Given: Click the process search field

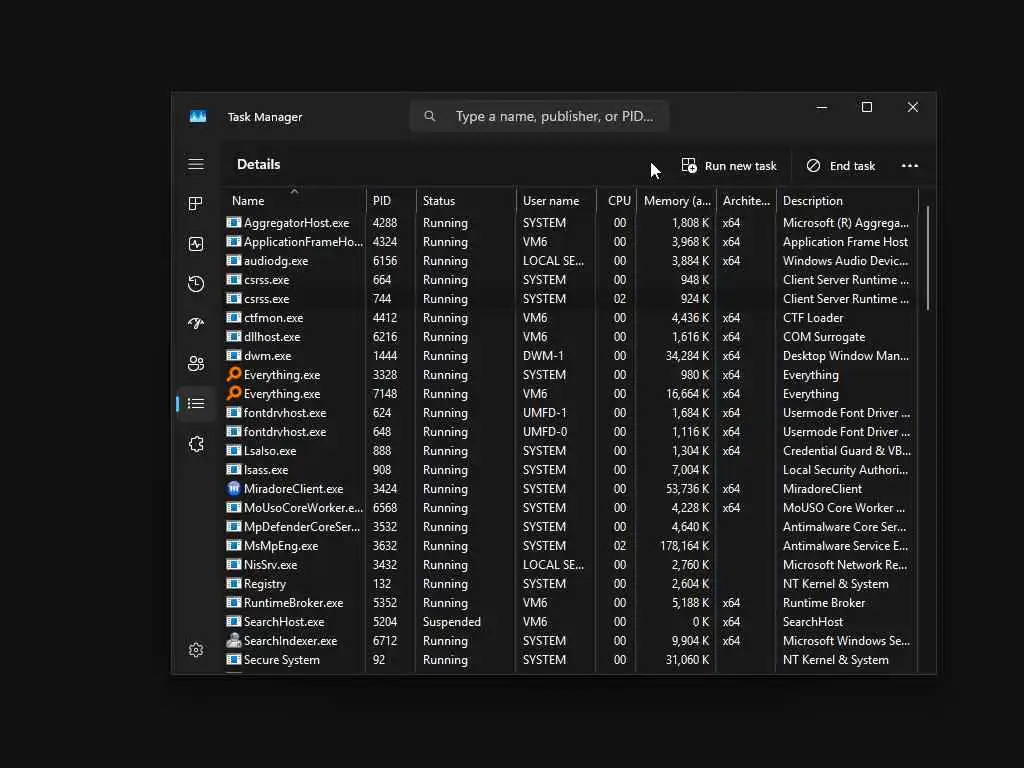Looking at the screenshot, I should coord(539,116).
